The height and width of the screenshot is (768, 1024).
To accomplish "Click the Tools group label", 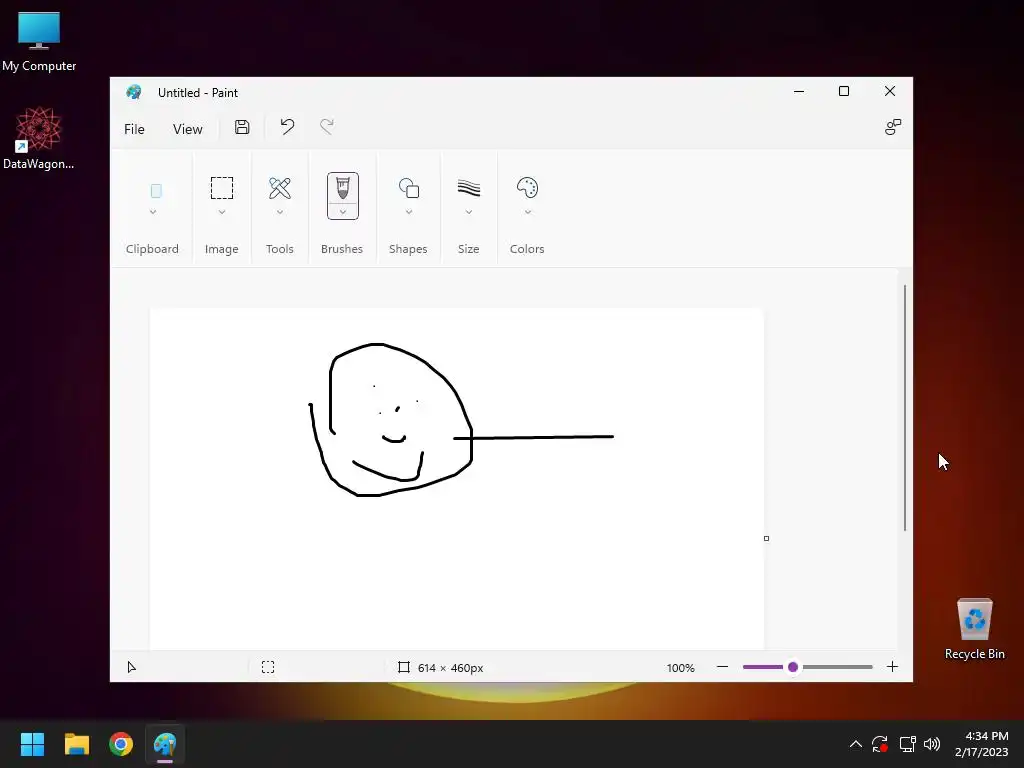I will pyautogui.click(x=280, y=249).
